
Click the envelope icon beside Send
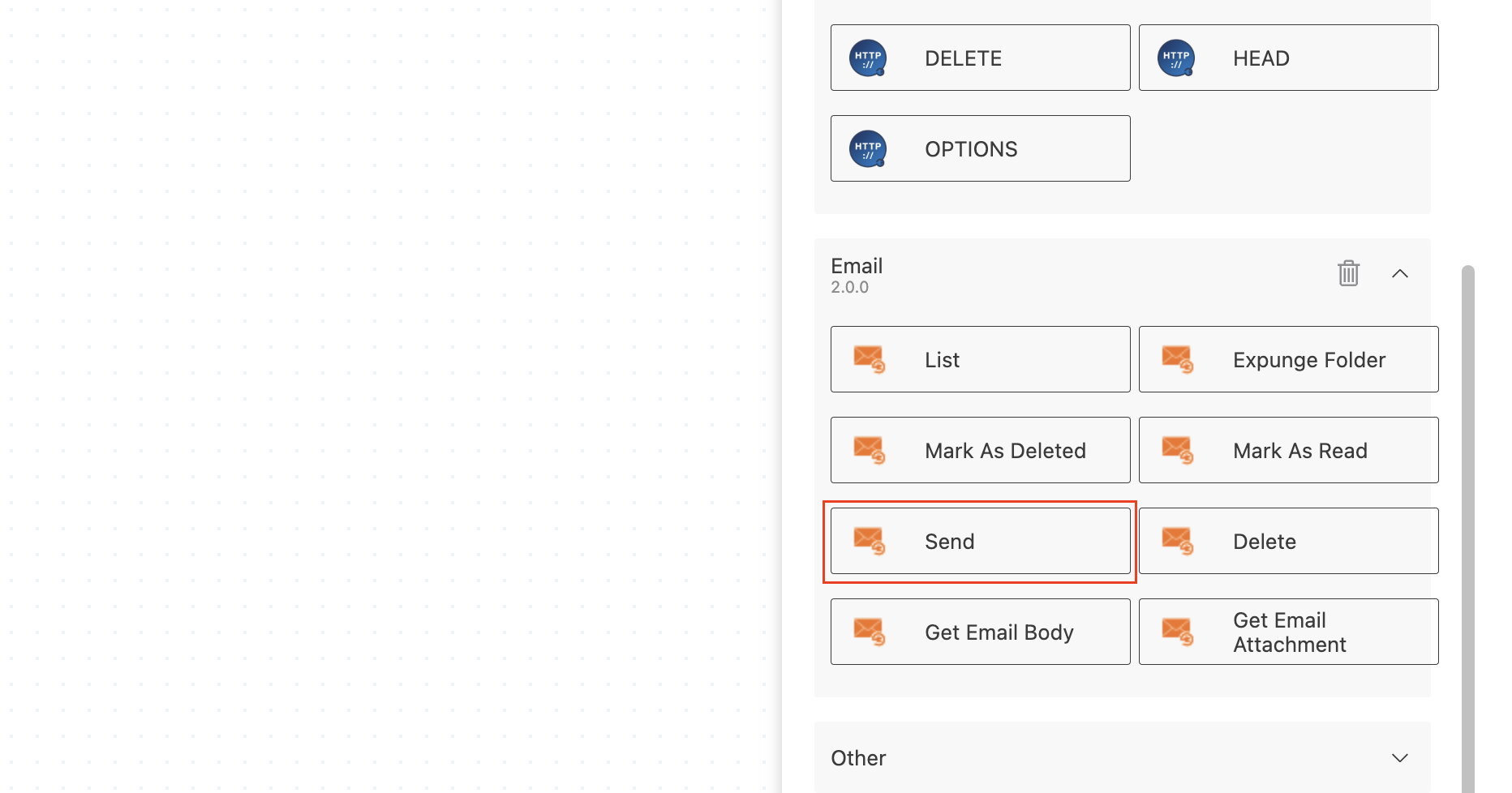[x=869, y=541]
